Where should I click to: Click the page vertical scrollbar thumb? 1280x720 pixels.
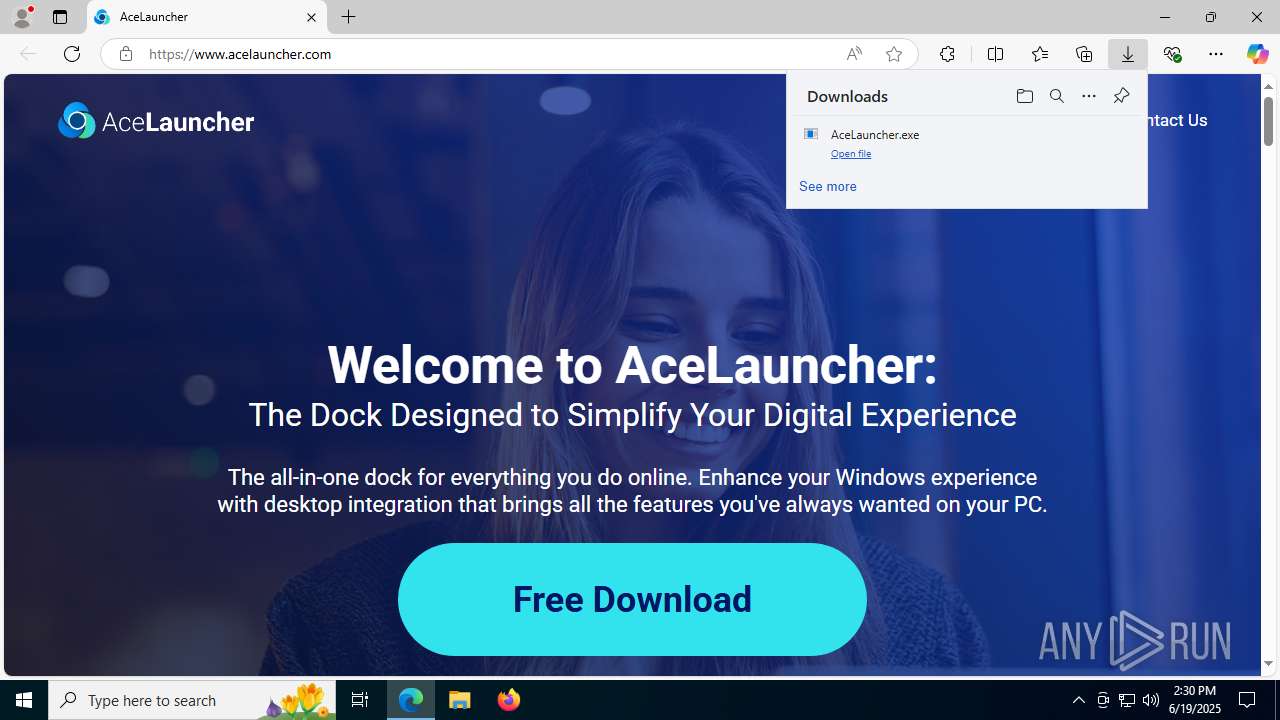coord(1268,120)
